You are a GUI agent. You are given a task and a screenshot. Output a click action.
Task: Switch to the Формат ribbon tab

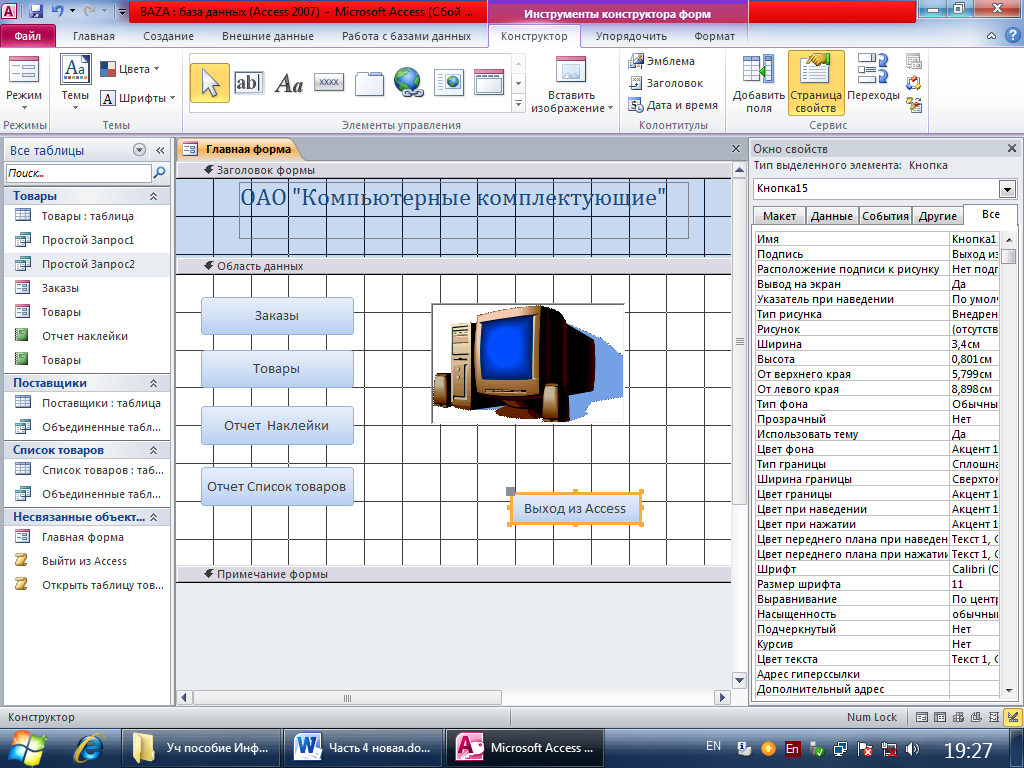714,36
